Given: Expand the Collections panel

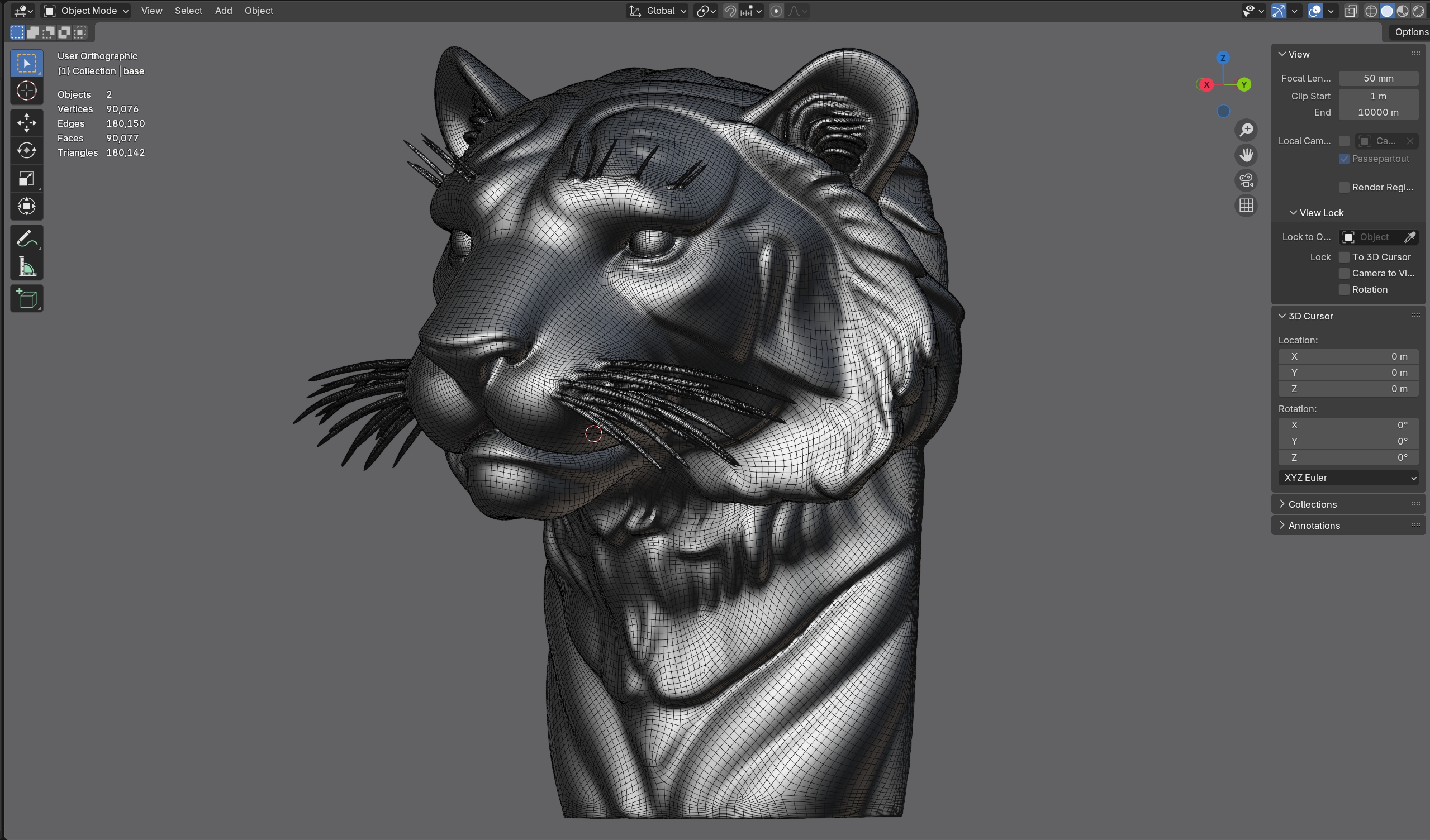Looking at the screenshot, I should (x=1312, y=504).
